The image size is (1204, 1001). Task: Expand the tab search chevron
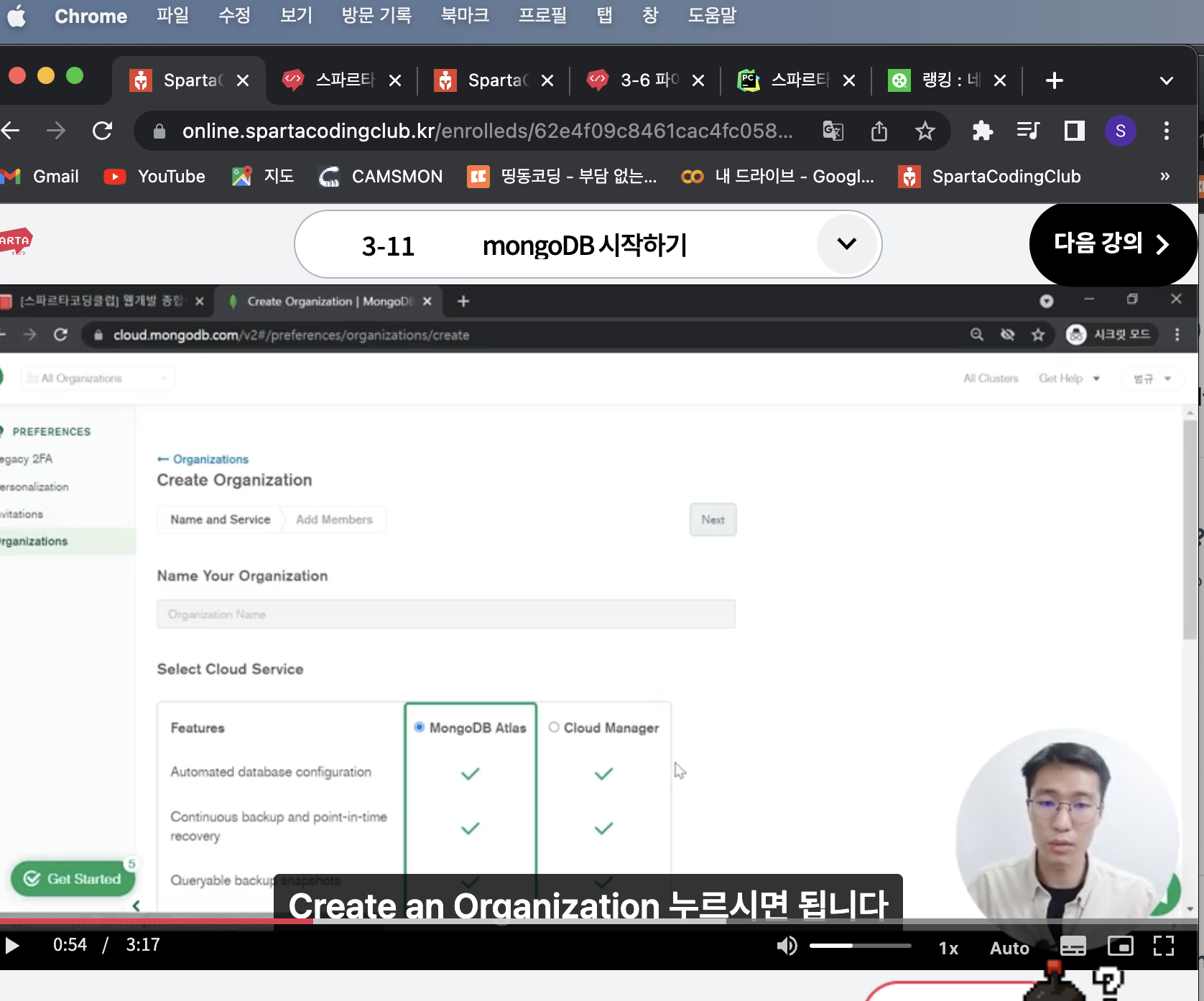coord(1167,80)
